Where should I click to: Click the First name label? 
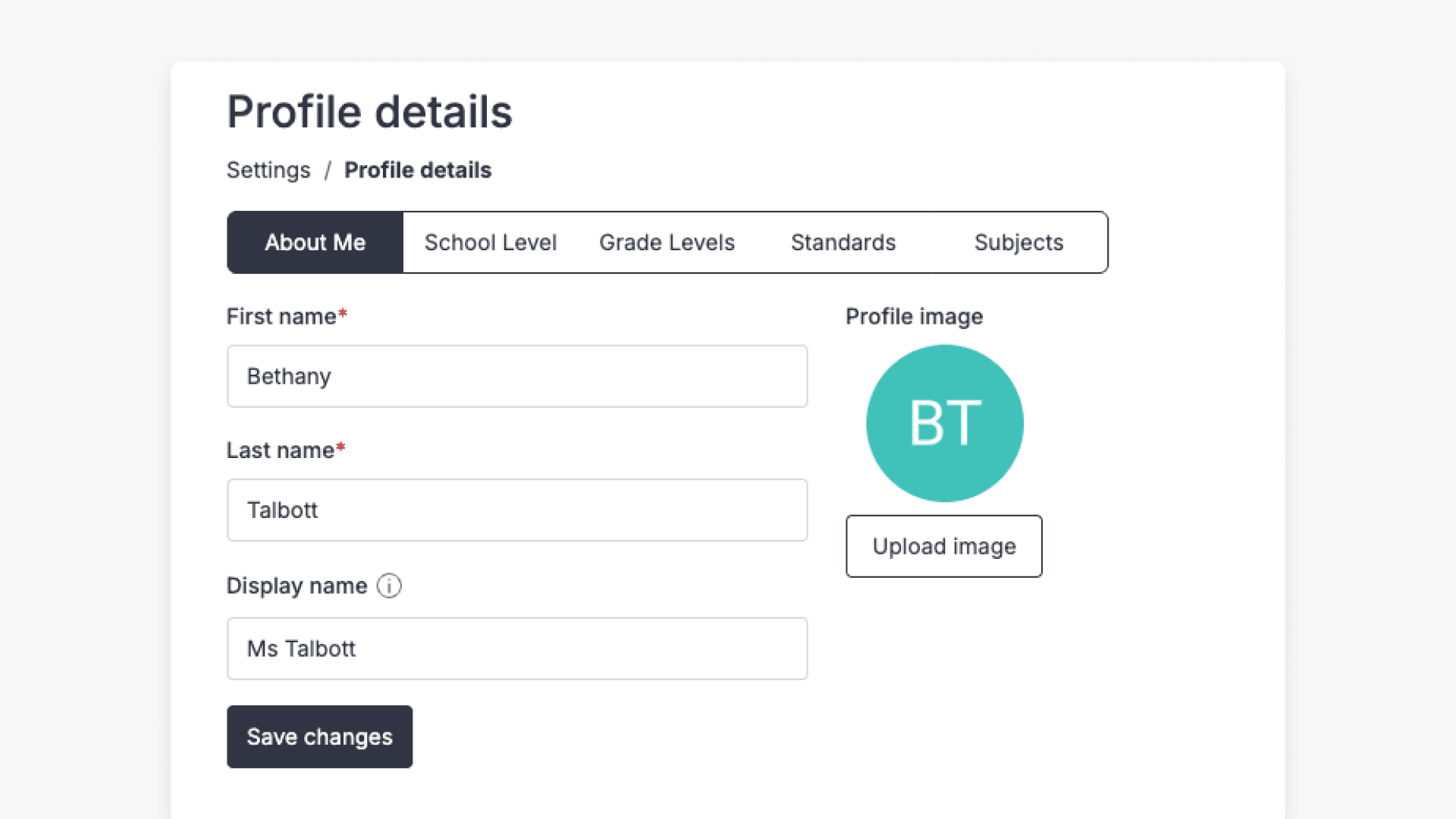click(287, 317)
